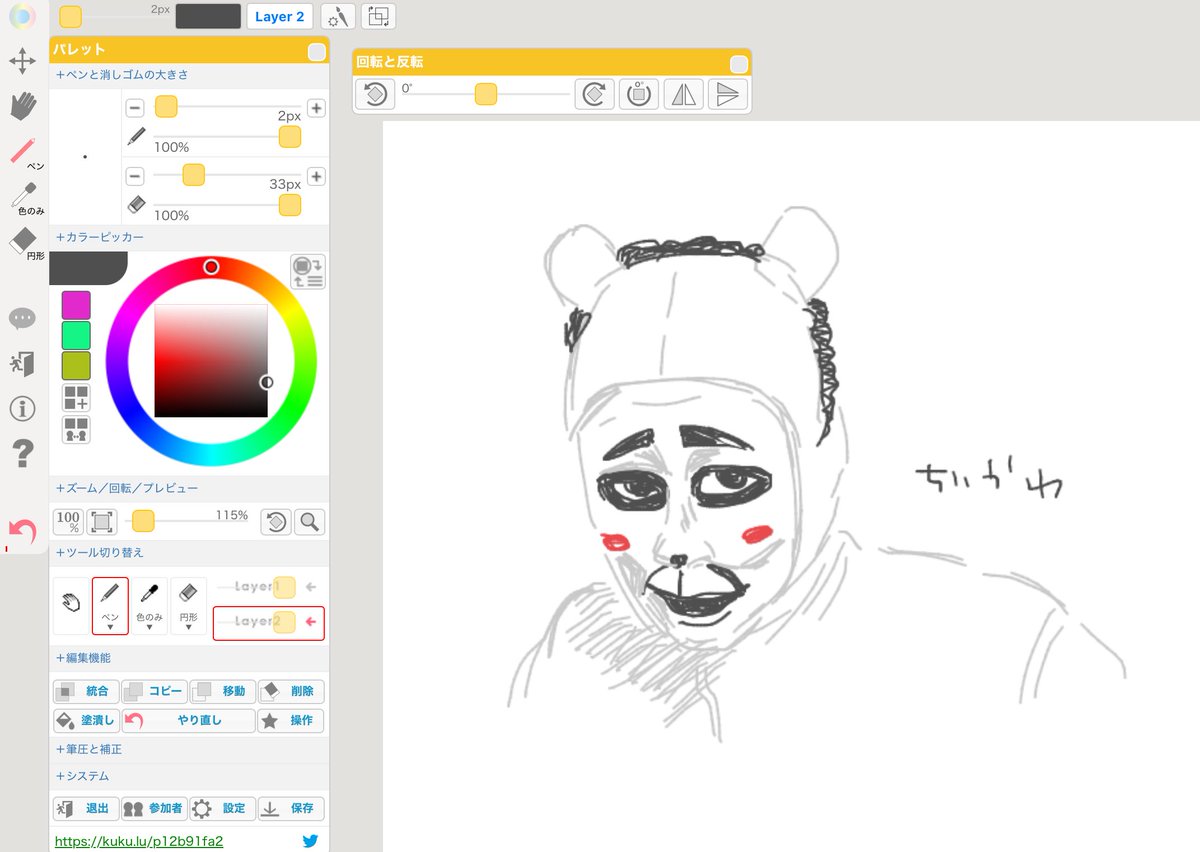Click the exit door icon in the sidebar
1200x852 pixels.
tap(22, 363)
